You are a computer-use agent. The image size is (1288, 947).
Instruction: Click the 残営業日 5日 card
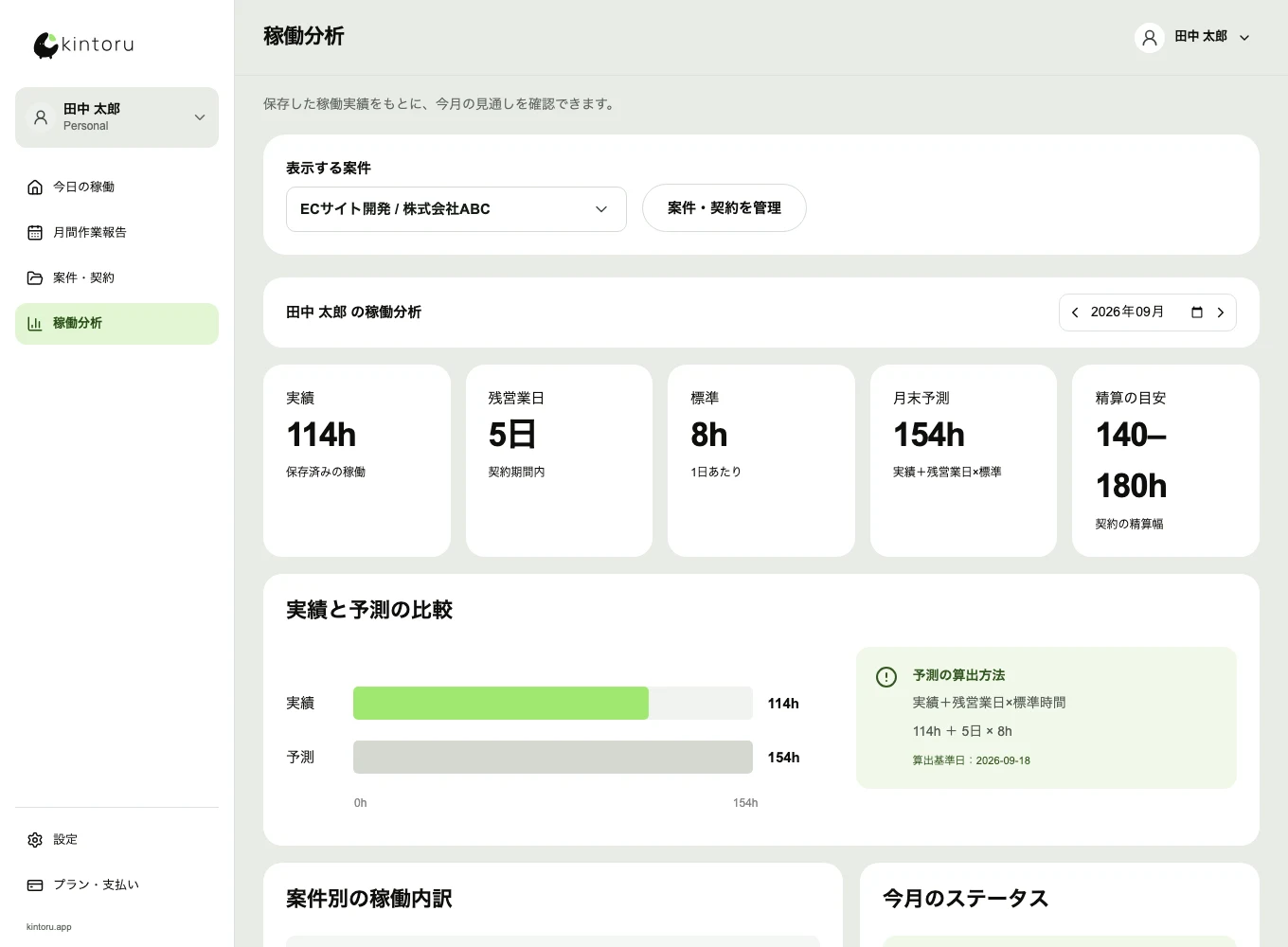(559, 460)
